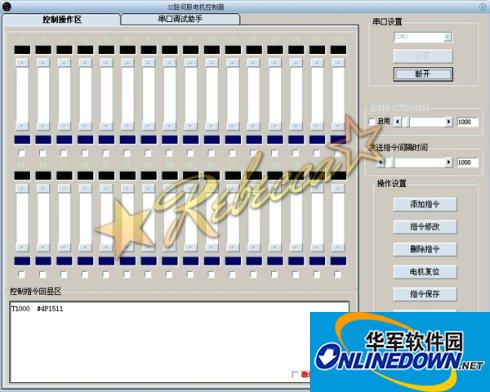Image resolution: width=490 pixels, height=392 pixels.
Task: Click the thumb of the 启用 time slider
Action: click(406, 122)
